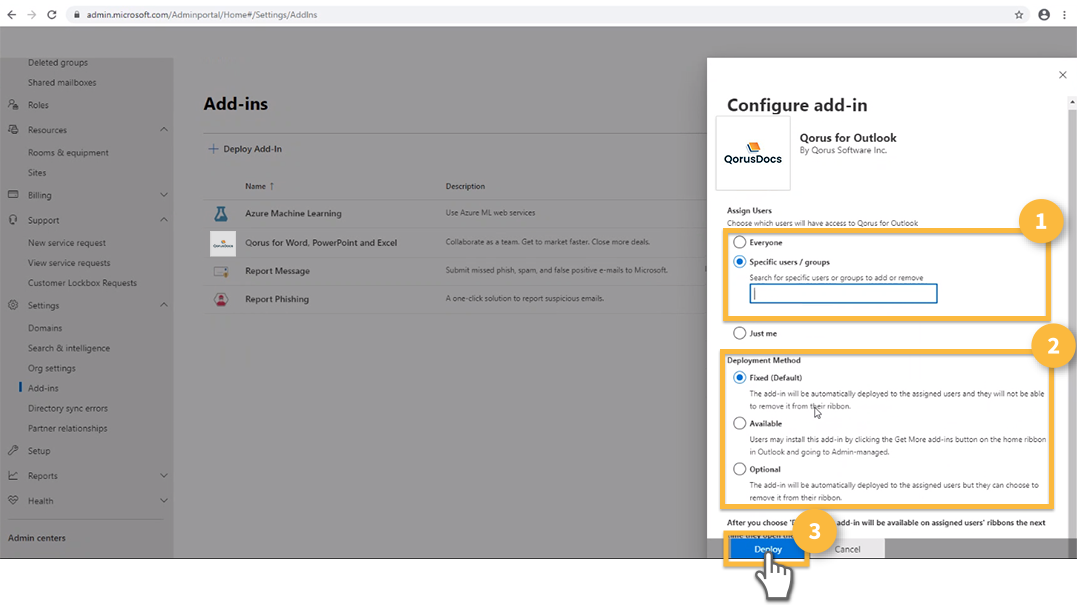Click the Roles icon in sidebar
Screen dimensions: 1077x605
(13, 105)
